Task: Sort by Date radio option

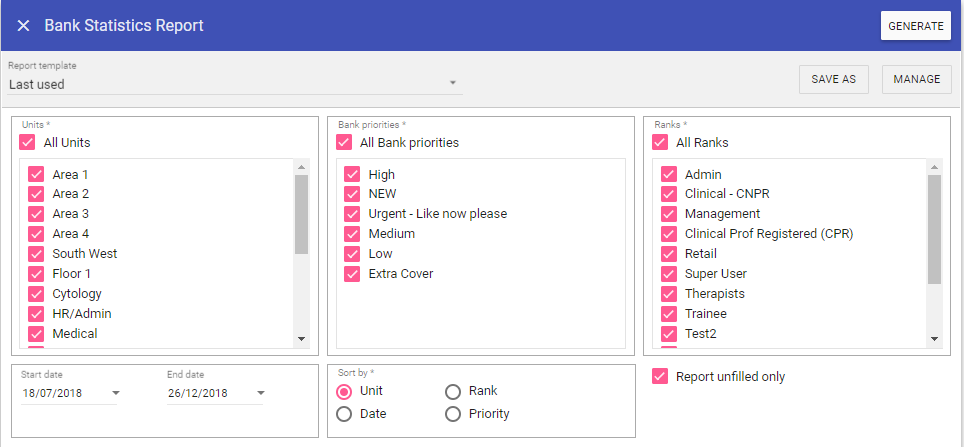Action: click(345, 413)
